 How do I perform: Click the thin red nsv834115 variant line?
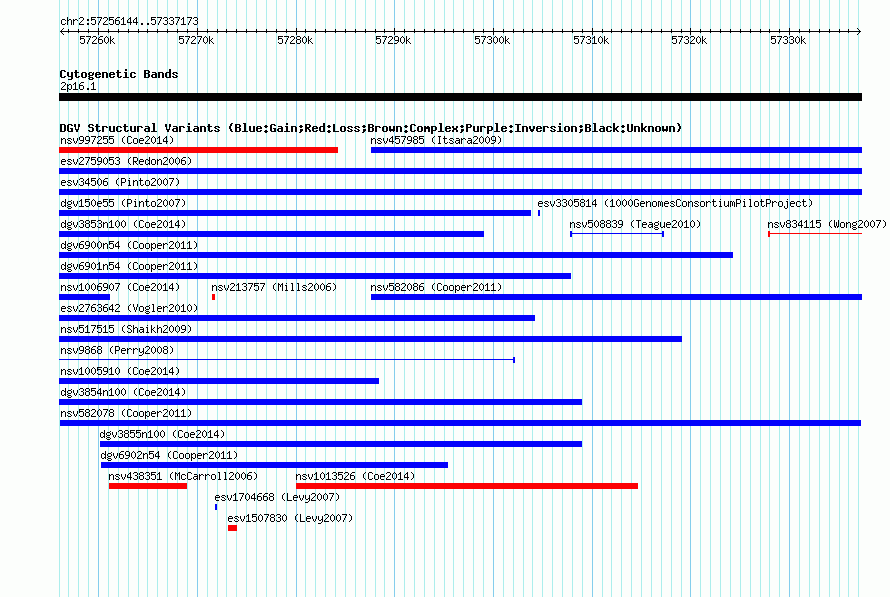click(815, 234)
